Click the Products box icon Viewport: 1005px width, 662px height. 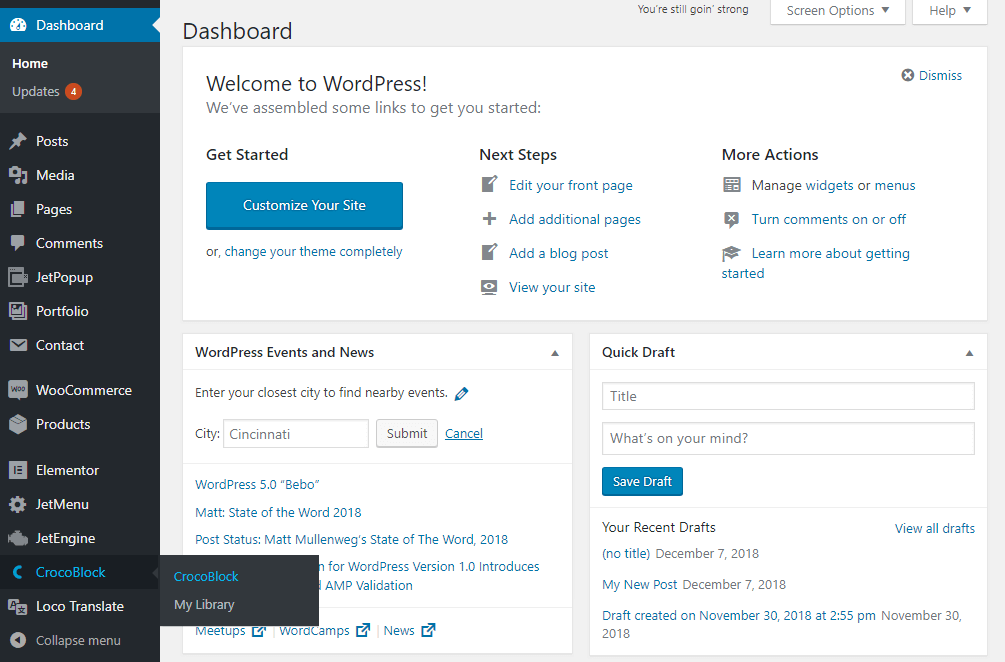pos(18,424)
